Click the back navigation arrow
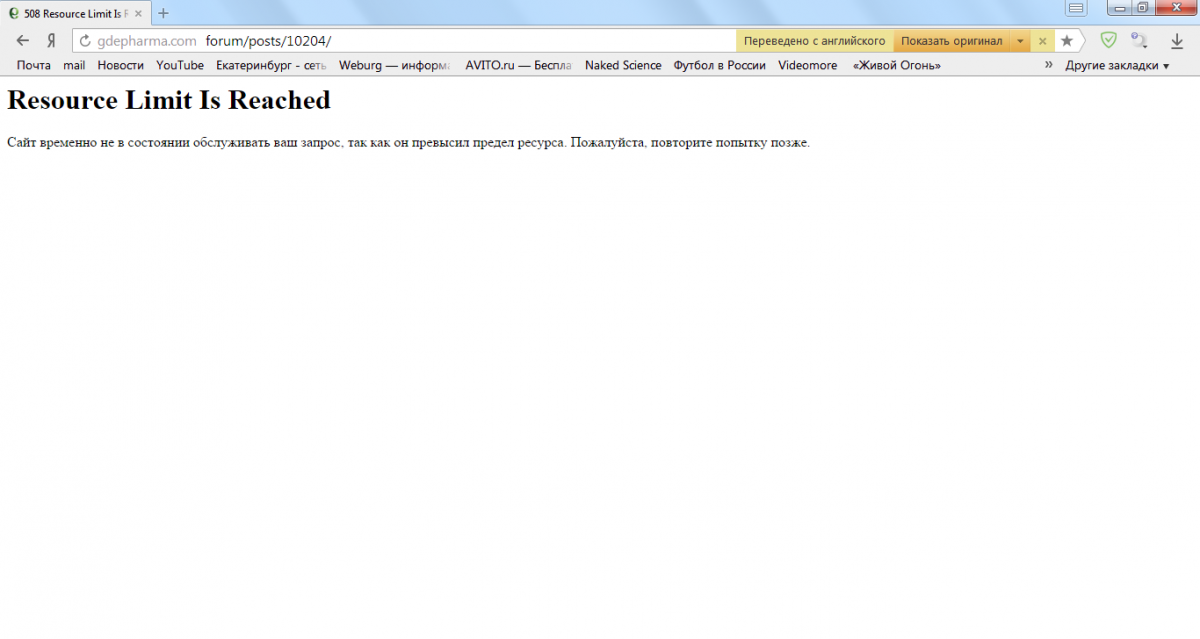 [23, 41]
